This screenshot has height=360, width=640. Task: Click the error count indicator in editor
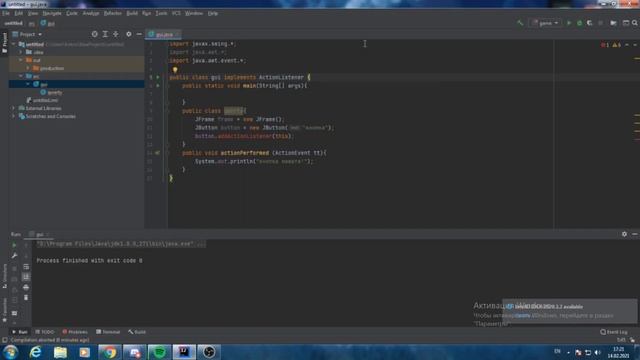tap(604, 44)
